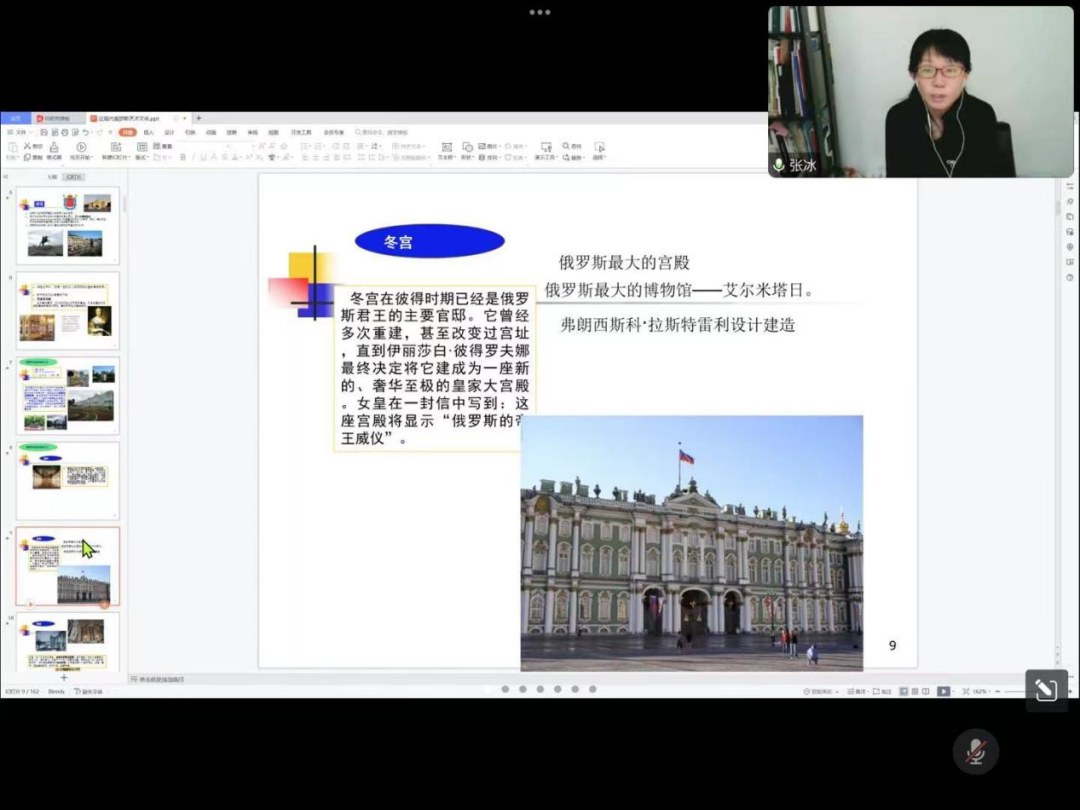1080x810 pixels.
Task: Click the add slide plus below thumbnails
Action: coord(64,677)
